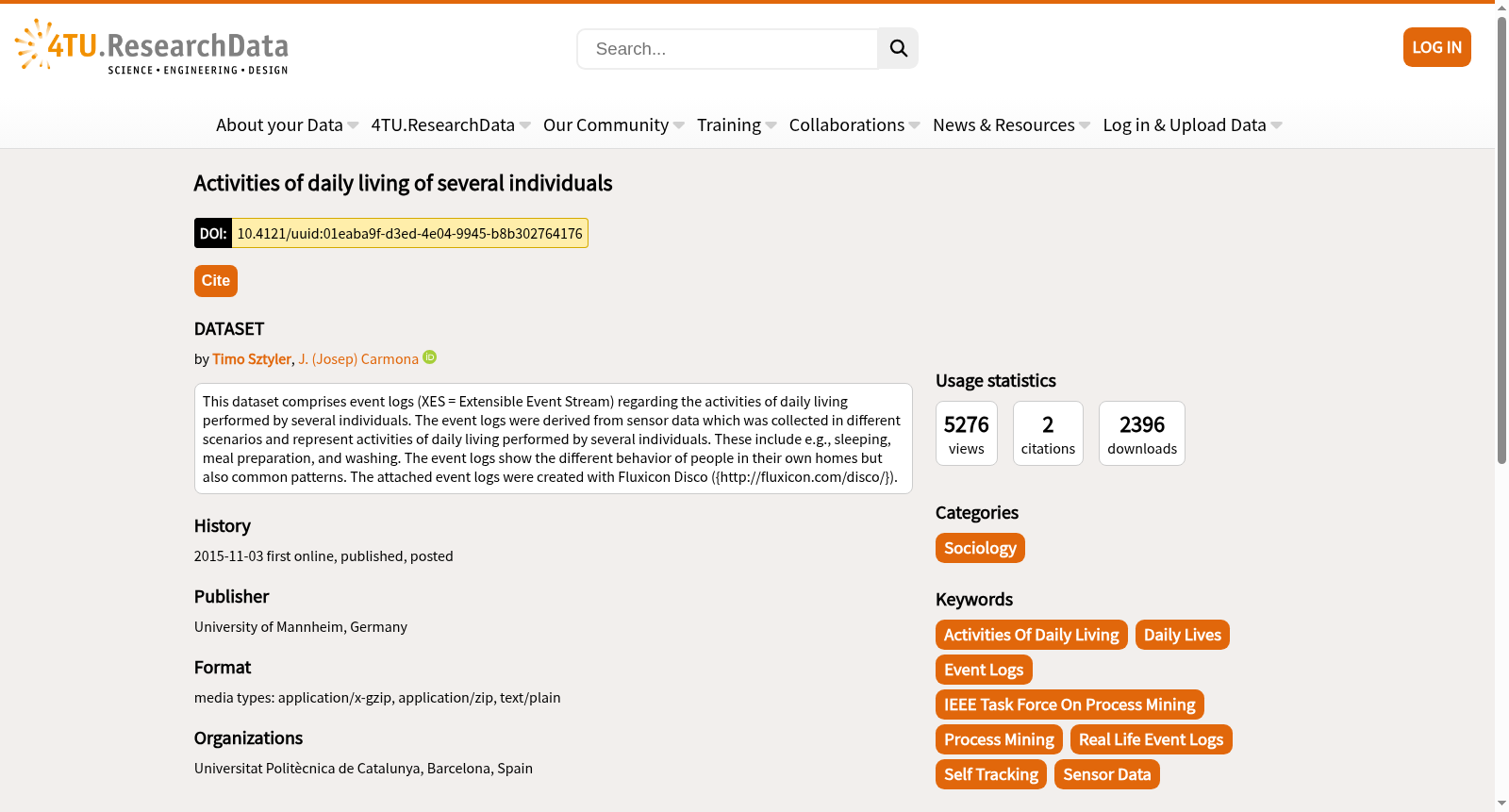
Task: Click the 2396 downloads statistic box
Action: (x=1142, y=434)
